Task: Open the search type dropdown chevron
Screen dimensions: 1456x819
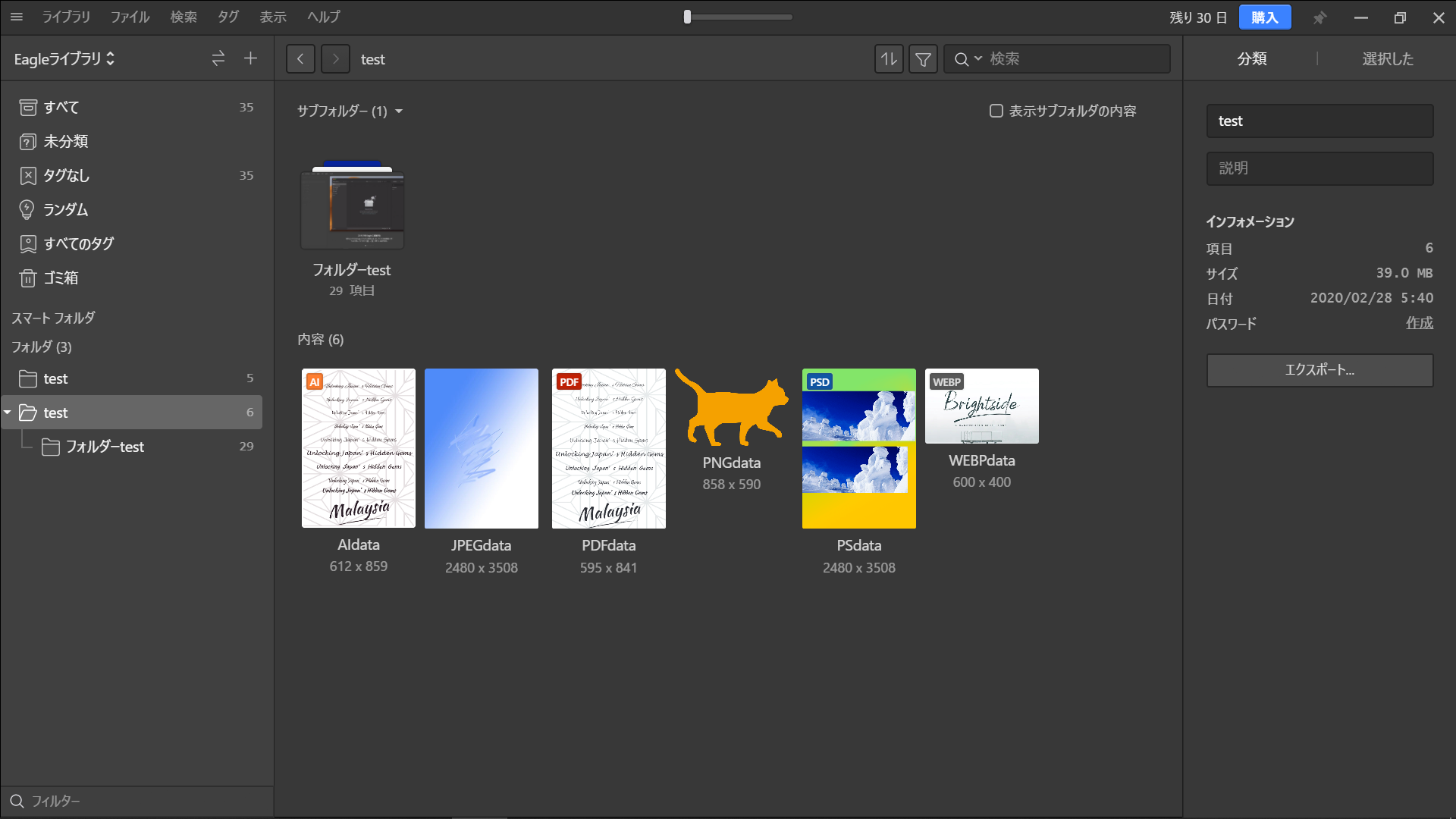Action: pyautogui.click(x=978, y=58)
